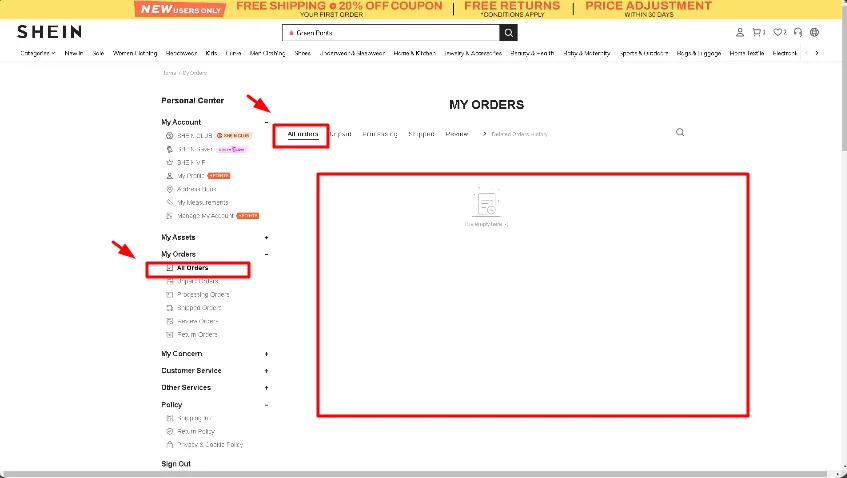Expand the Customer Service section
Screen dimensions: 847x478
pos(266,371)
